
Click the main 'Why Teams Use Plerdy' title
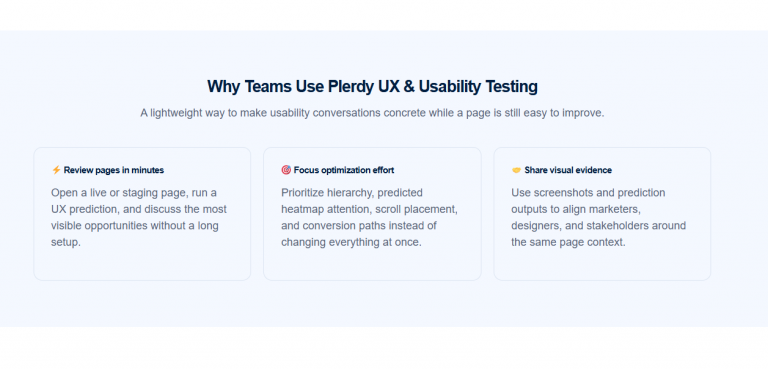point(372,86)
